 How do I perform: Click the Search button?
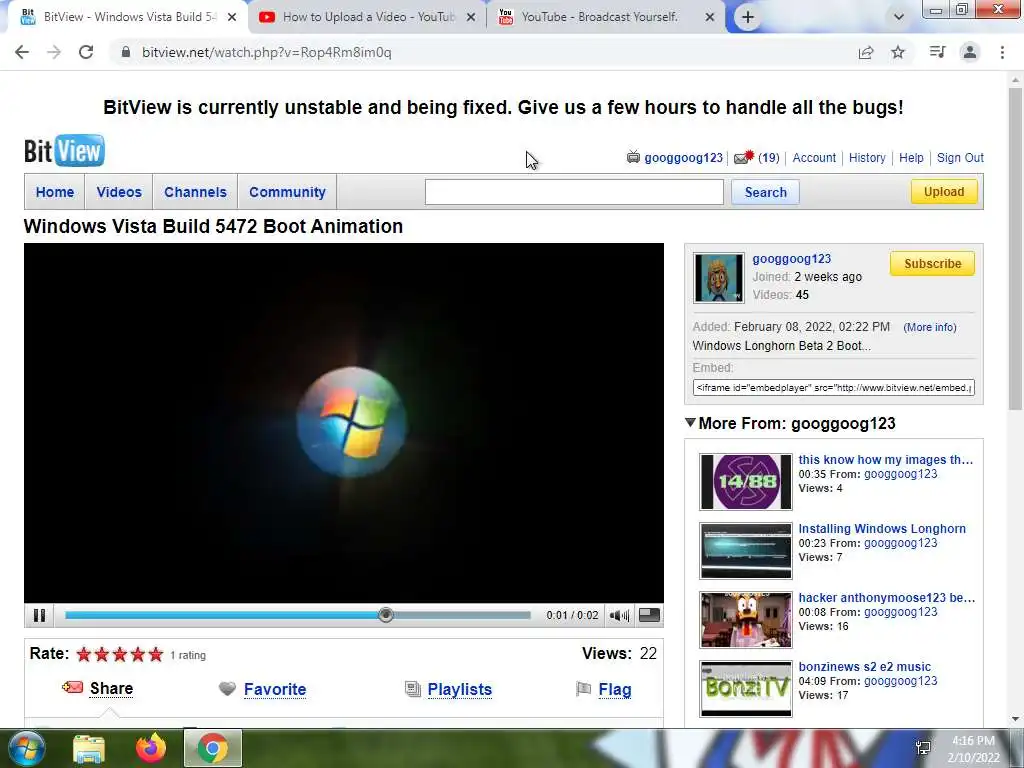(x=765, y=192)
